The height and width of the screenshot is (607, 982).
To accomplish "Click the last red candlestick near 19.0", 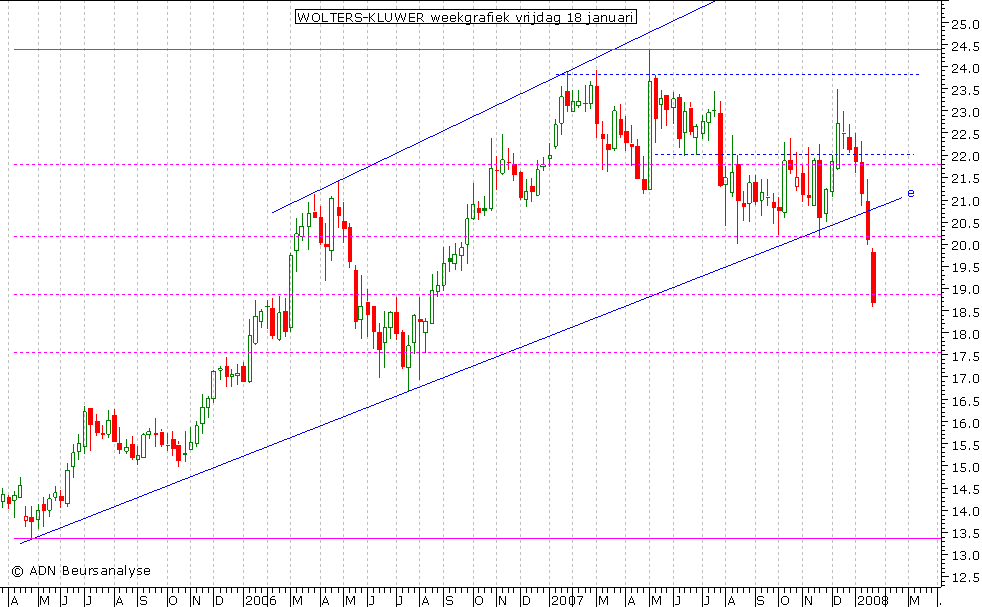I will pos(873,277).
